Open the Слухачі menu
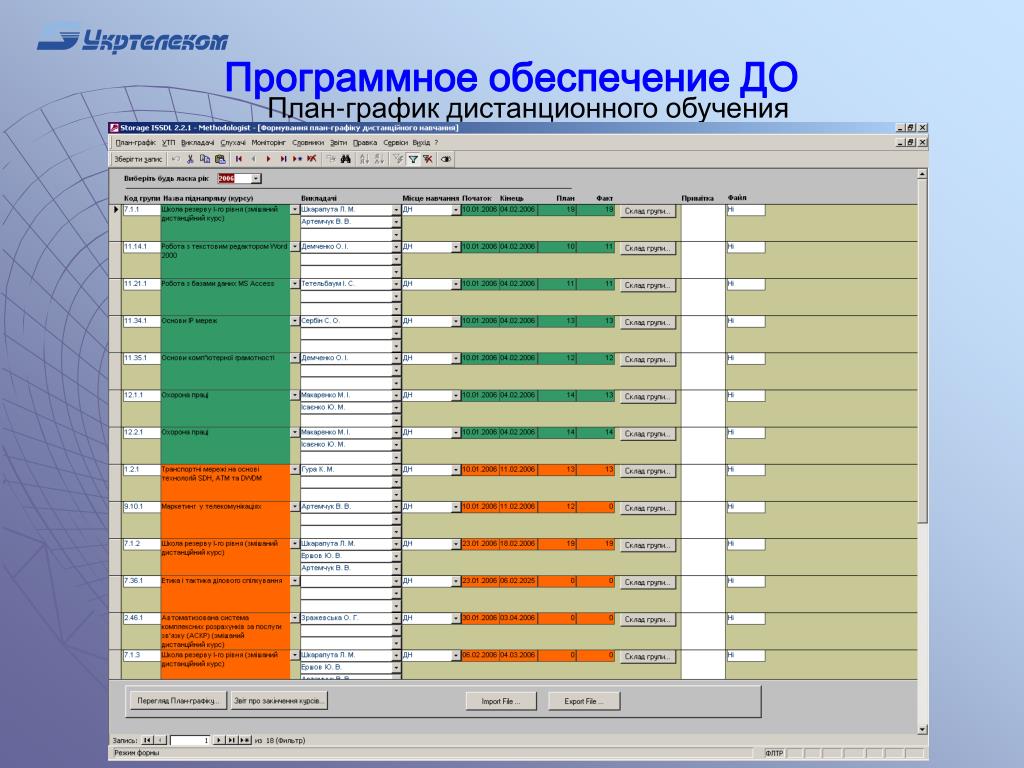The height and width of the screenshot is (768, 1024). click(x=233, y=142)
